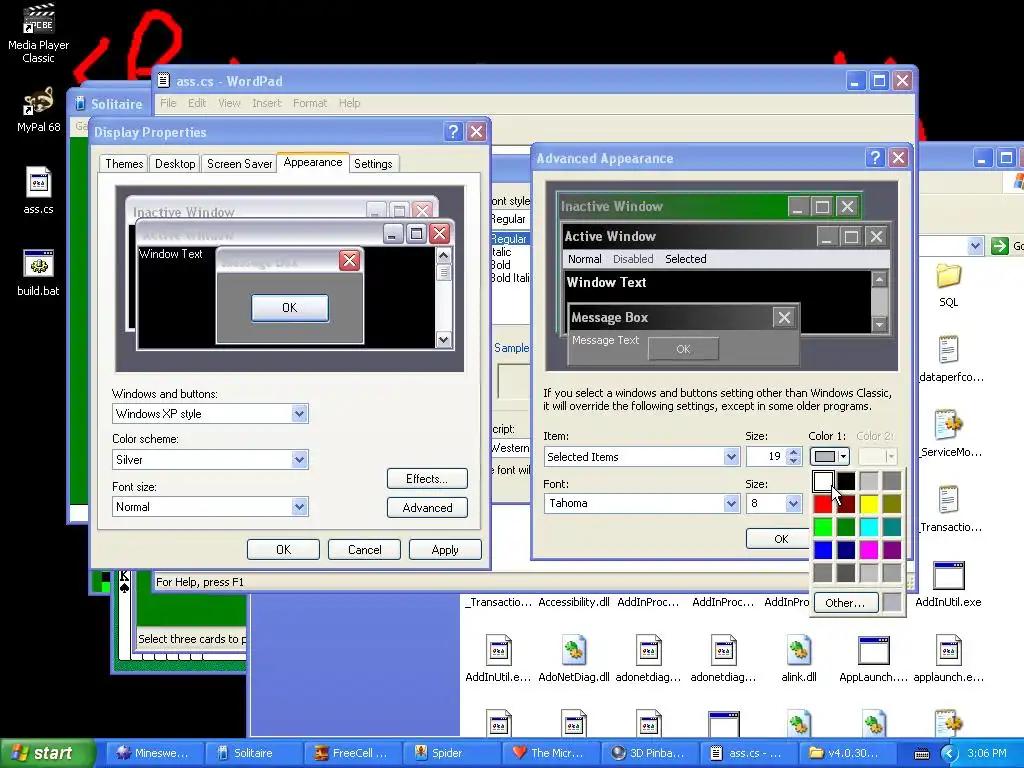Screen dimensions: 1024x768
Task: Select the AppLaunch.exe file icon
Action: coord(873,658)
